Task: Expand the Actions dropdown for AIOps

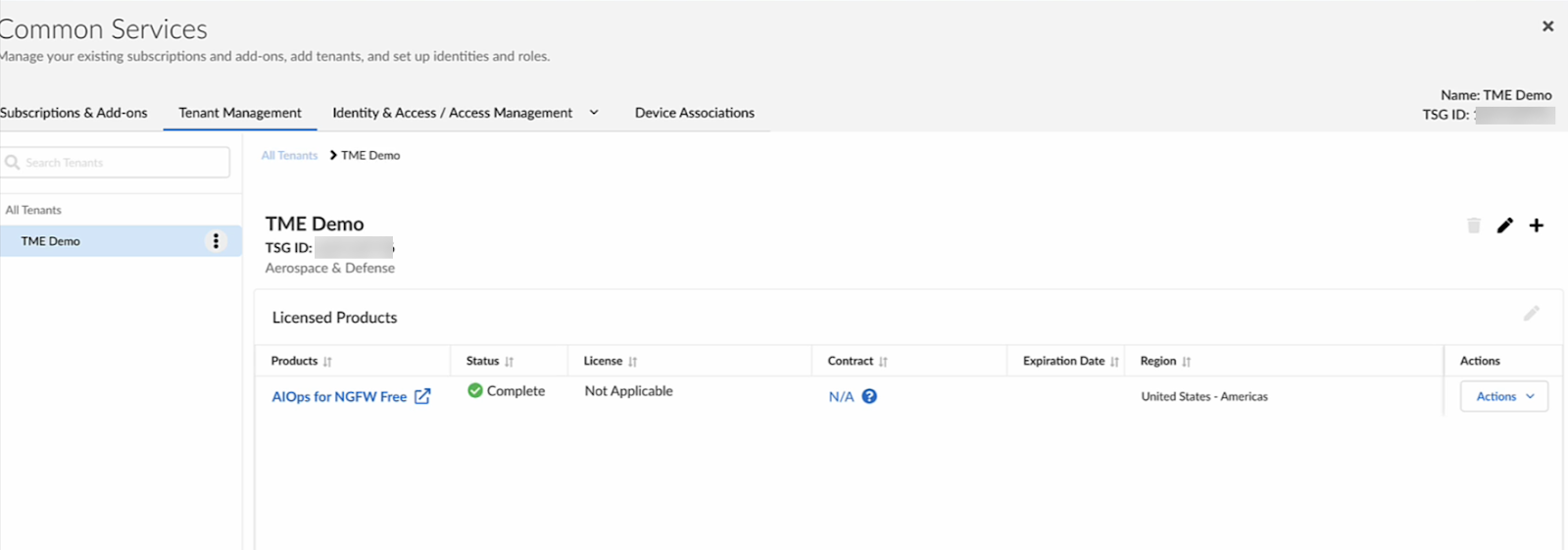Action: (x=1504, y=397)
